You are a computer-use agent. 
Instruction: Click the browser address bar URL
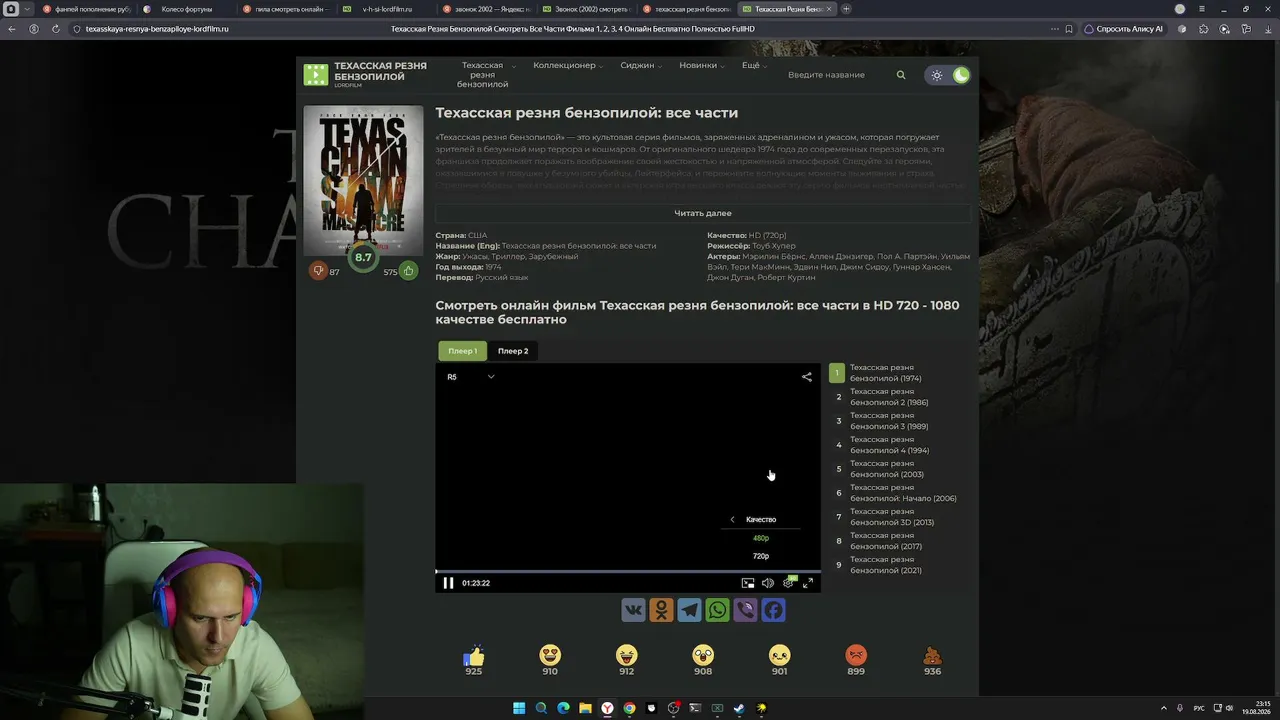(x=157, y=29)
